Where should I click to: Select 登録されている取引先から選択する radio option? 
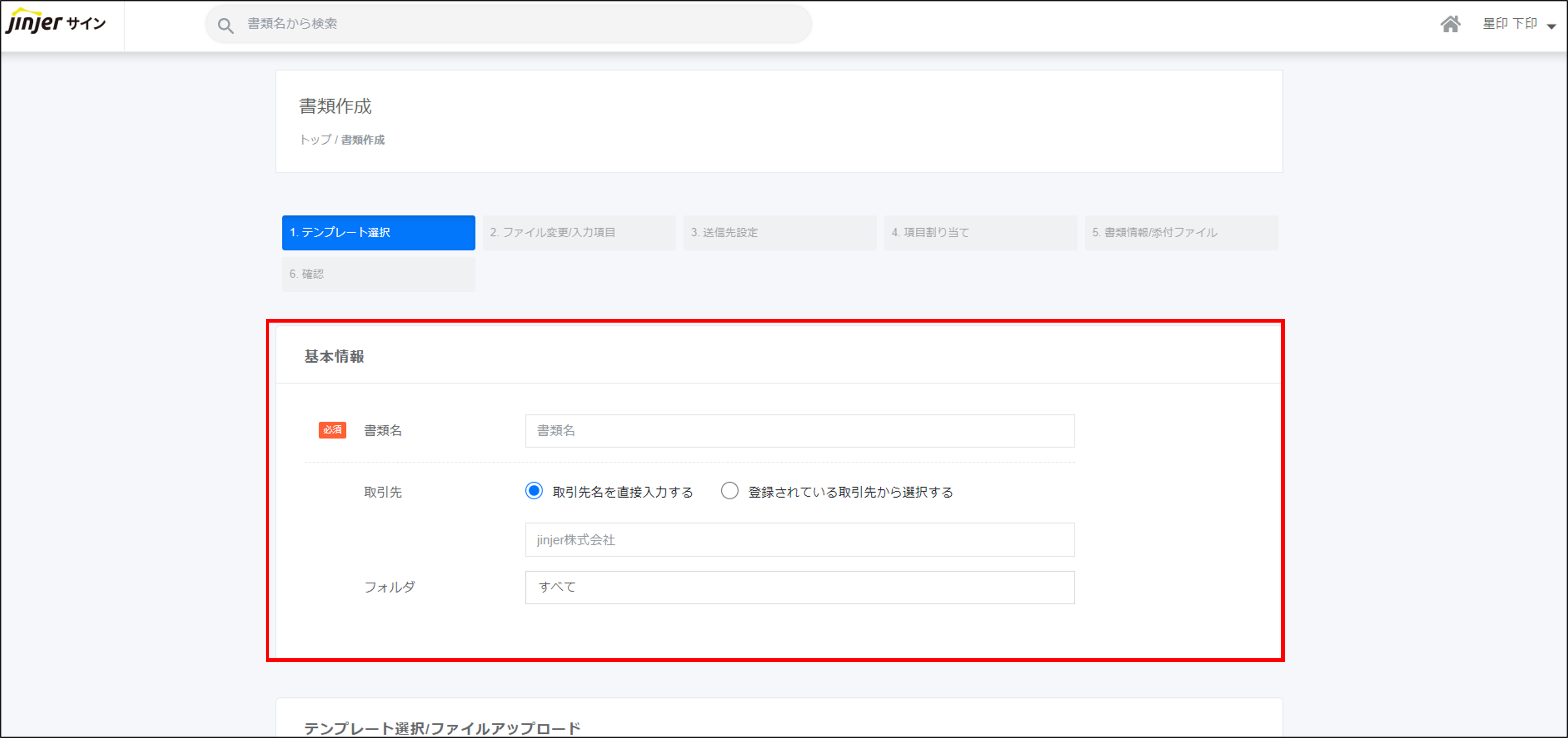[729, 491]
